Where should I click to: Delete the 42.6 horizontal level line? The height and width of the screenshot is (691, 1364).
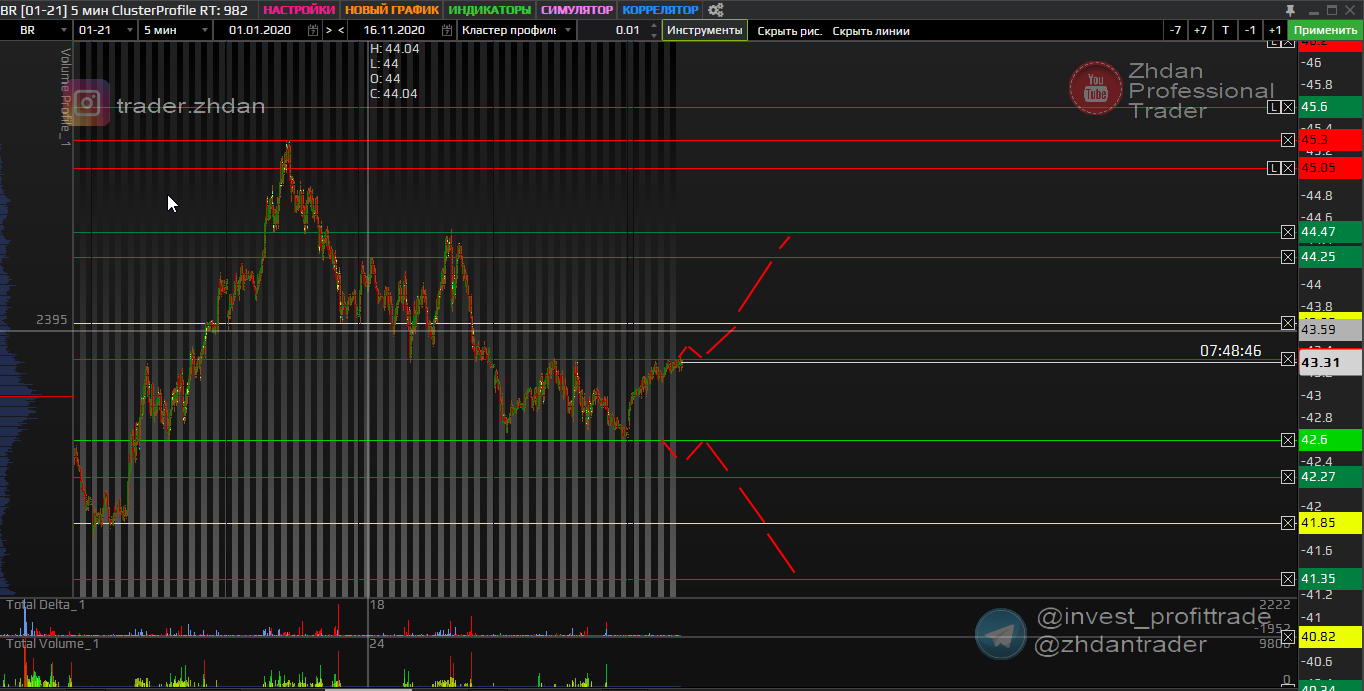click(x=1288, y=440)
